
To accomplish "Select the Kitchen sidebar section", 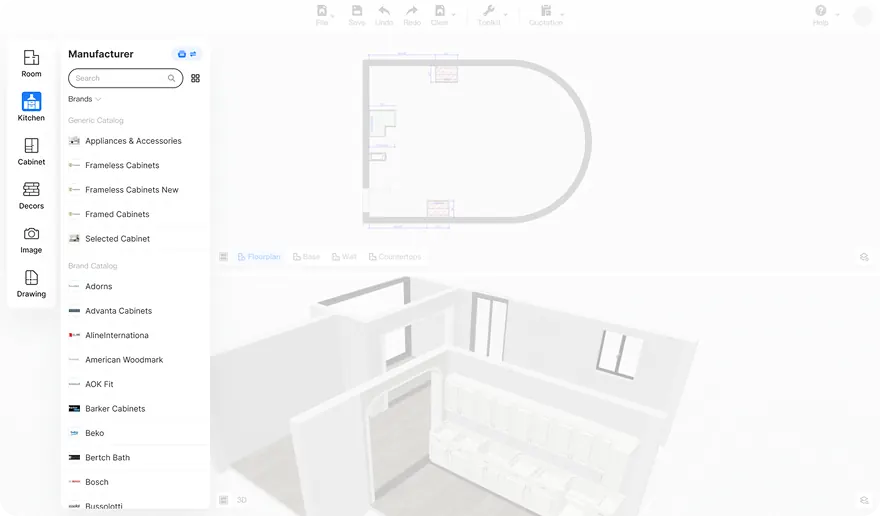I will click(x=31, y=107).
